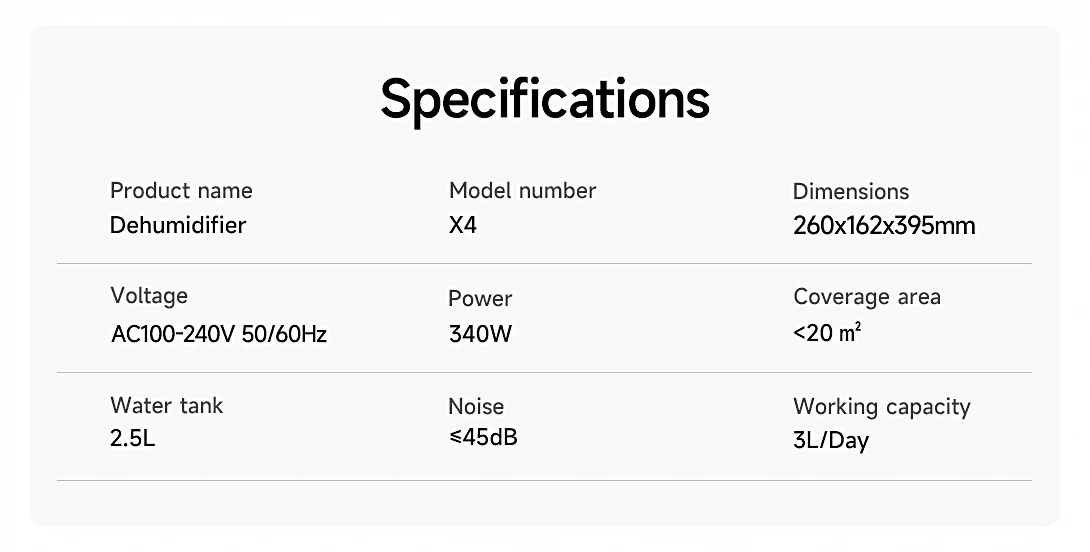Click the Power label

point(480,299)
